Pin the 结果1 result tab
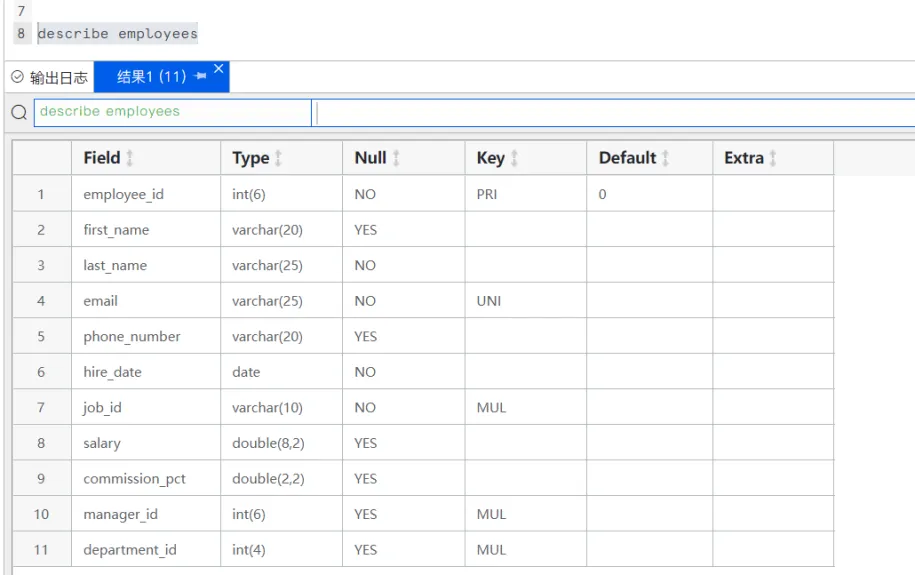This screenshot has width=915, height=575. (x=200, y=76)
